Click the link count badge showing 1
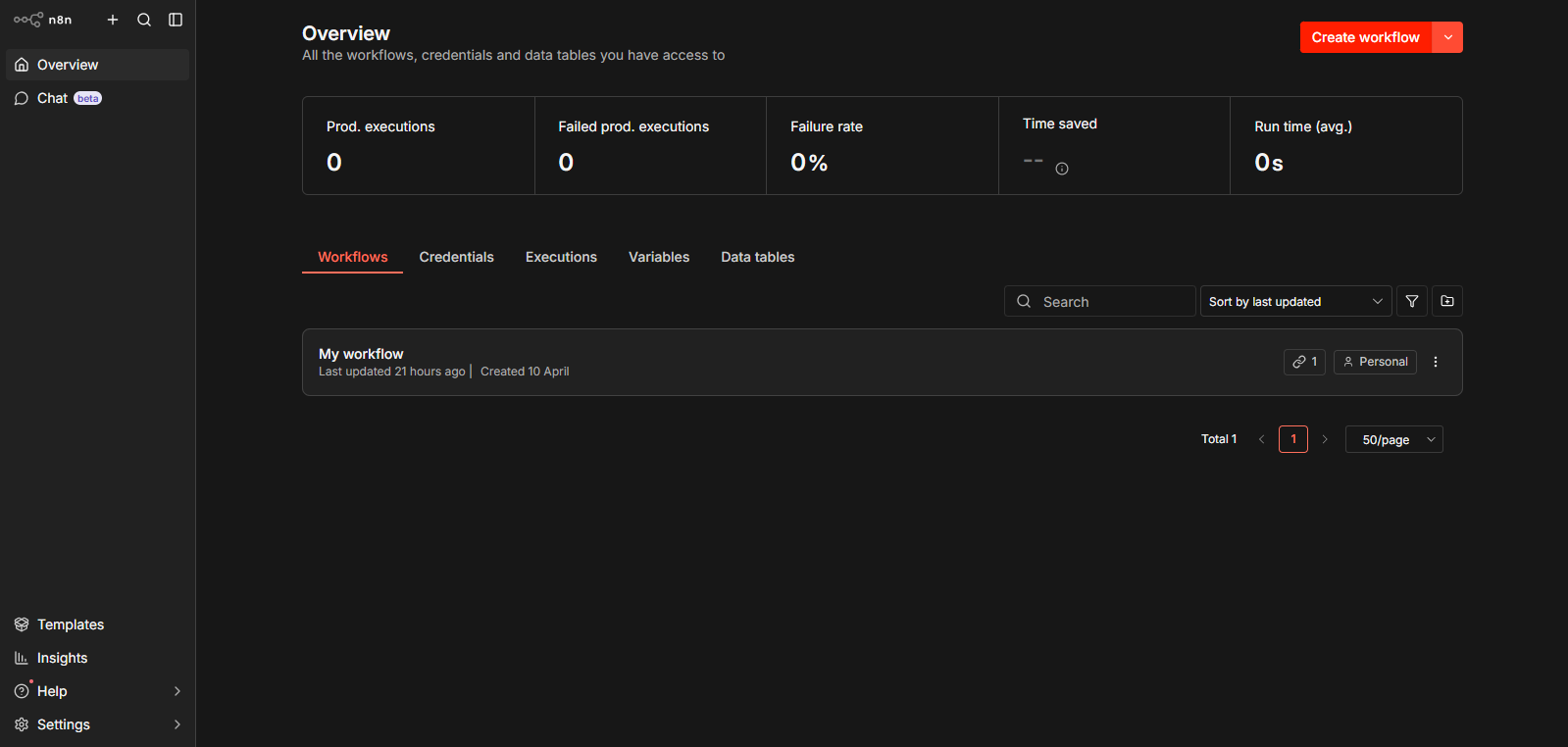The image size is (1568, 747). (1304, 362)
